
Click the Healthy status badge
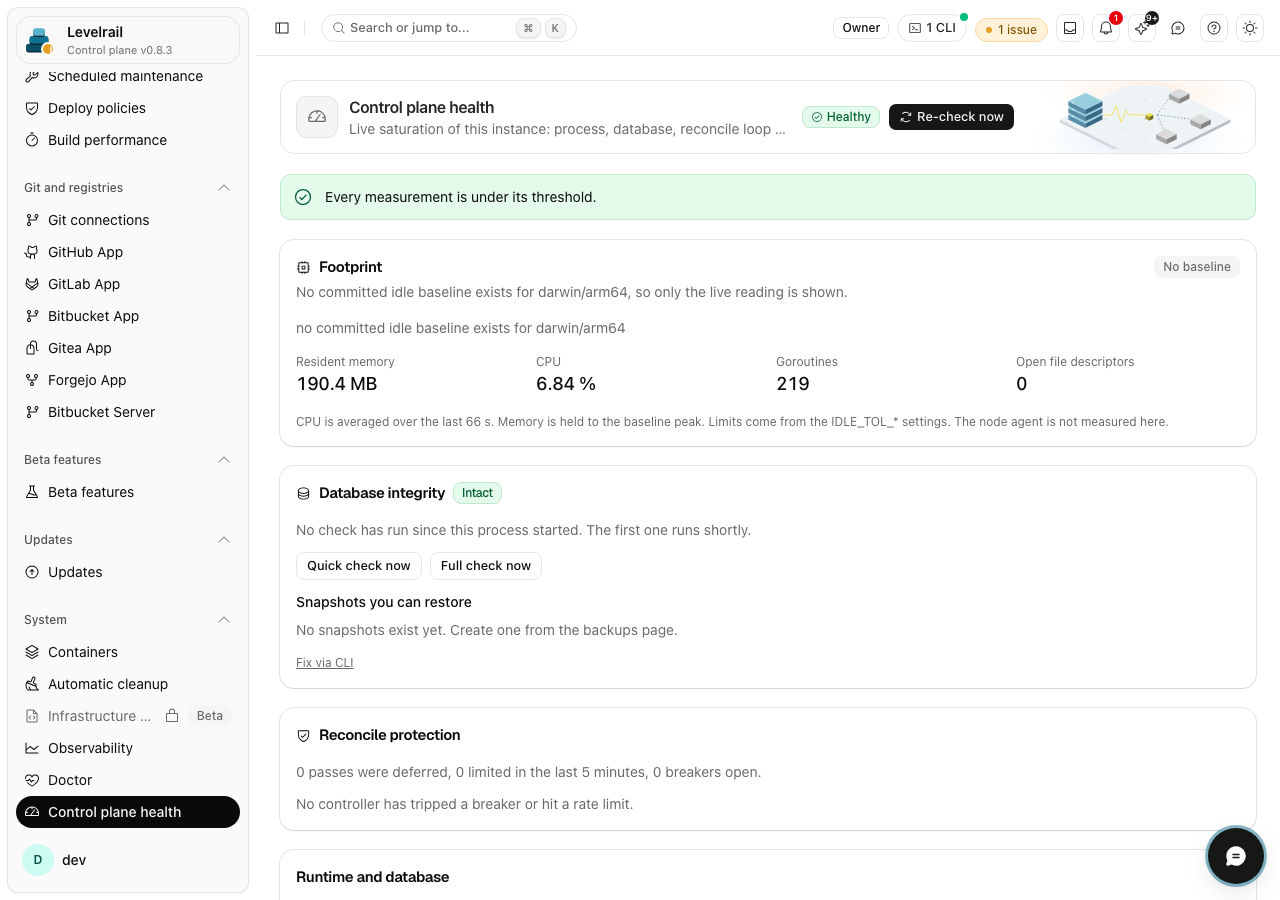[841, 117]
